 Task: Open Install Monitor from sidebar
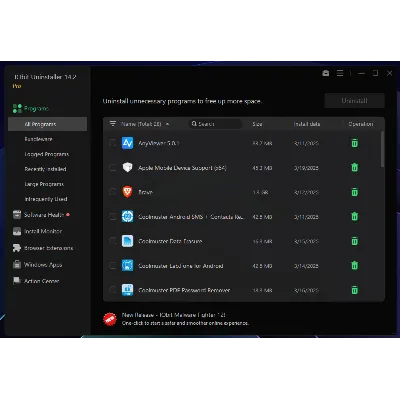[37, 231]
